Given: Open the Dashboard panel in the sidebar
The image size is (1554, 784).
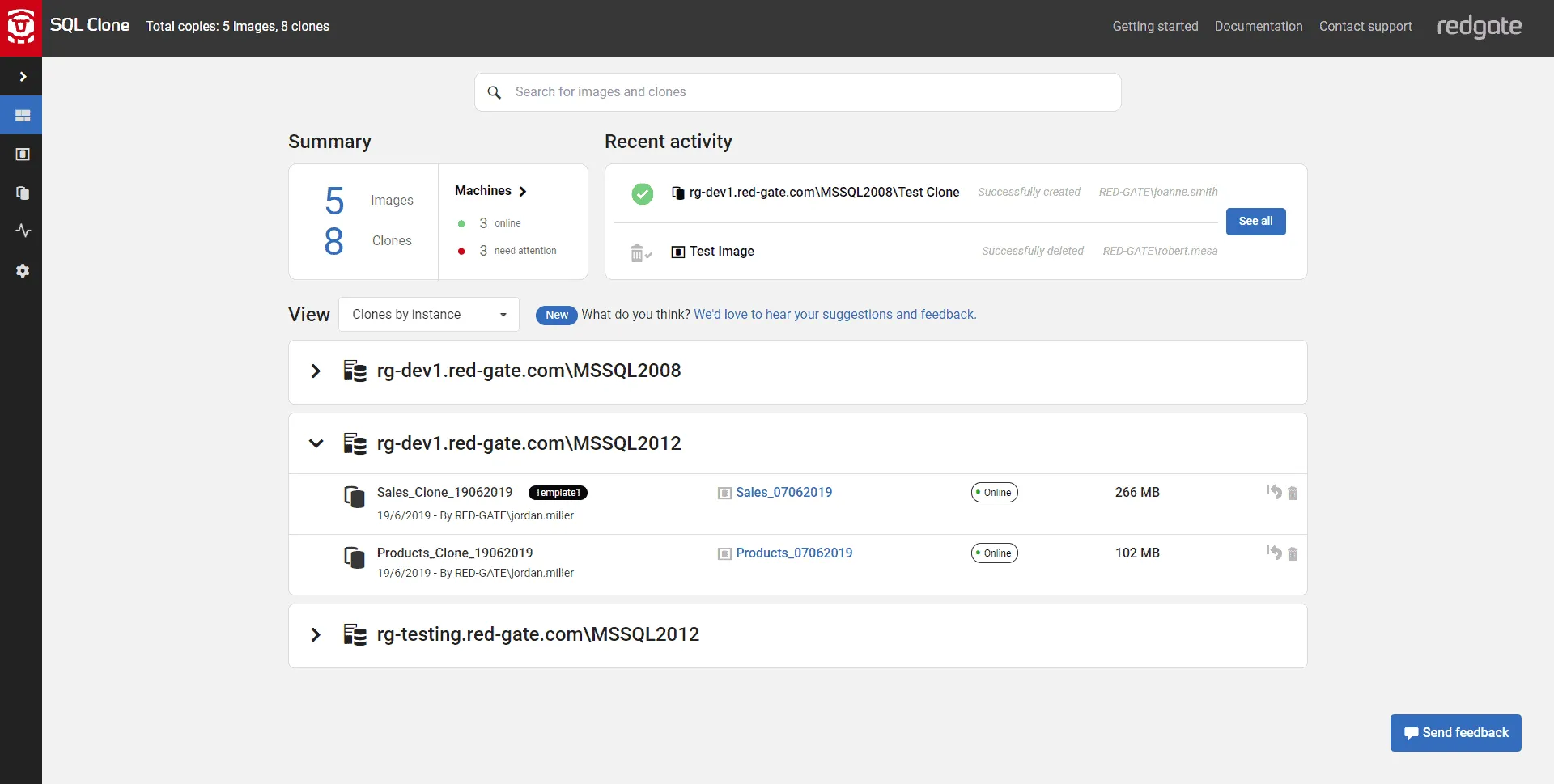Looking at the screenshot, I should 22,115.
